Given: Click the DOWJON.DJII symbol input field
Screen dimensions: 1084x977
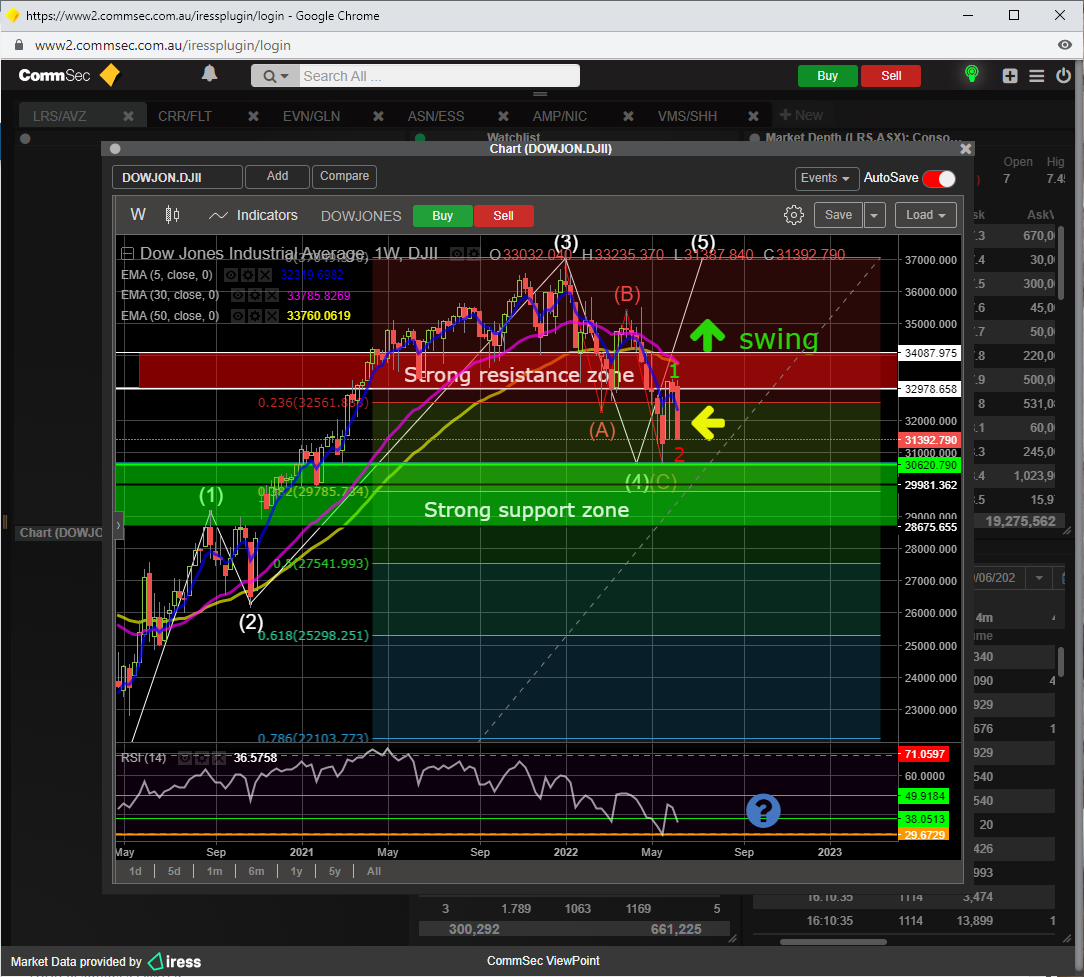Looking at the screenshot, I should pos(177,177).
